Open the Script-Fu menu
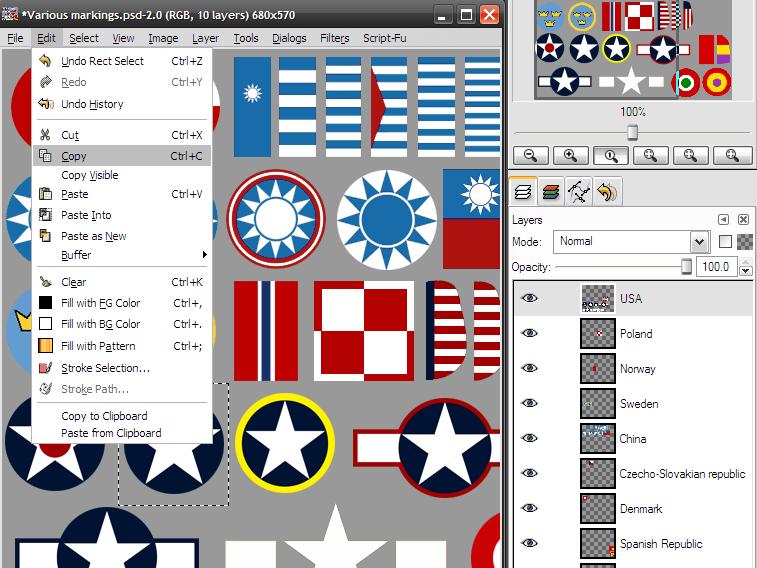757x568 pixels. (385, 38)
